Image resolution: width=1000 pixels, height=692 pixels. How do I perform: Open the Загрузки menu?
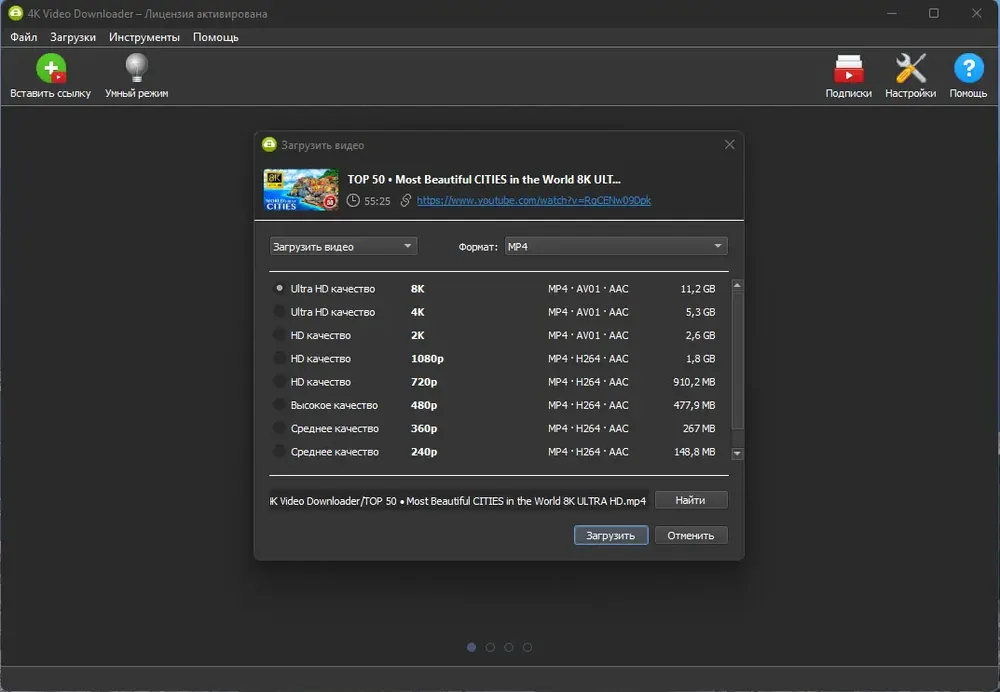point(73,37)
